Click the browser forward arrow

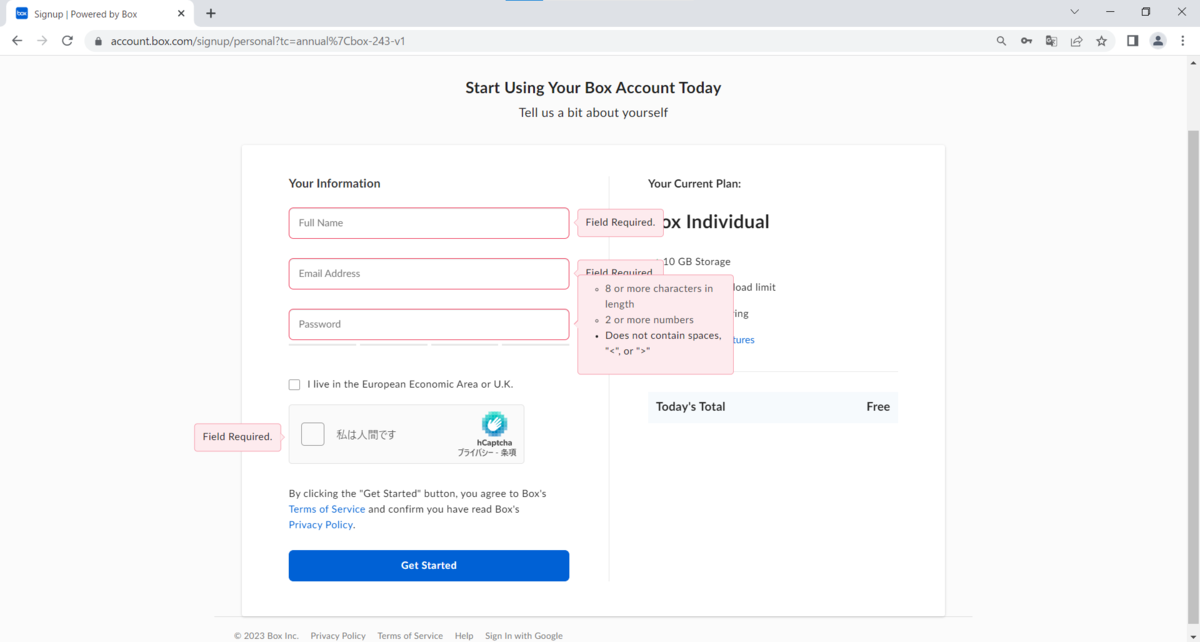pyautogui.click(x=42, y=41)
